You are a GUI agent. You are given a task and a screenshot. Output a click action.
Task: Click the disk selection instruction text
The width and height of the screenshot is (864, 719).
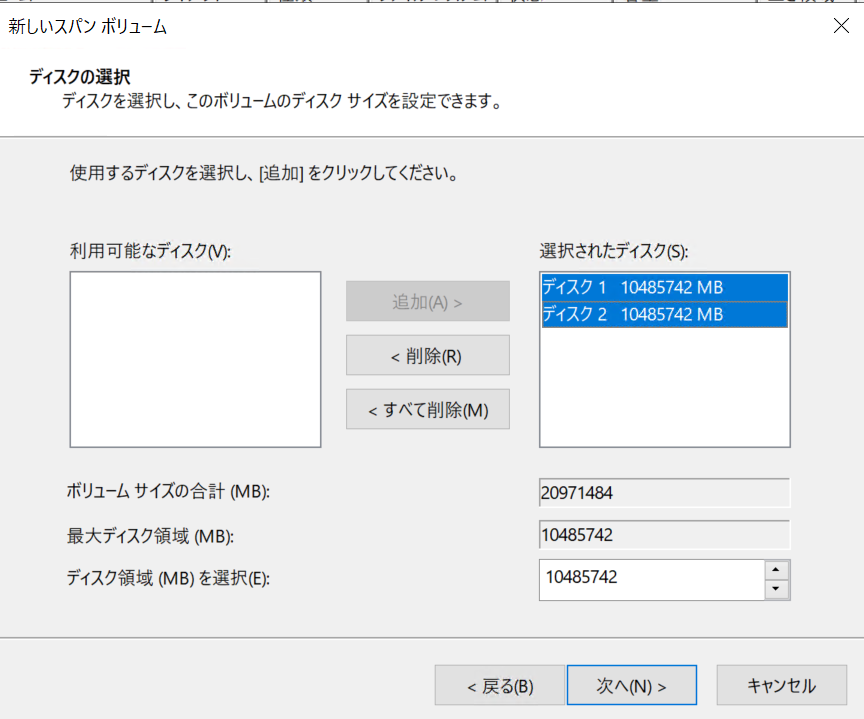coord(261,172)
